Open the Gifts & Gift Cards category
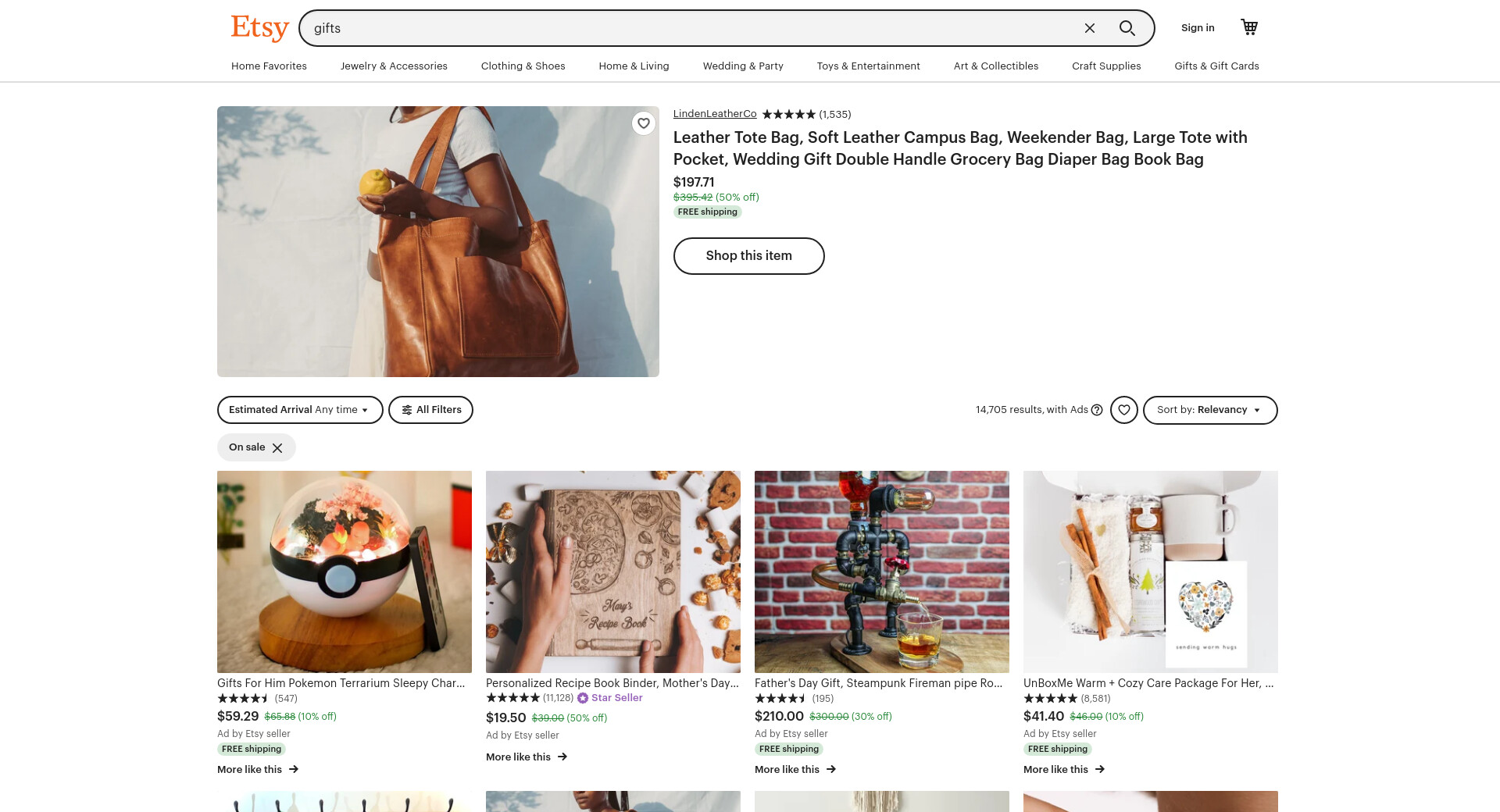Viewport: 1500px width, 812px height. tap(1216, 66)
